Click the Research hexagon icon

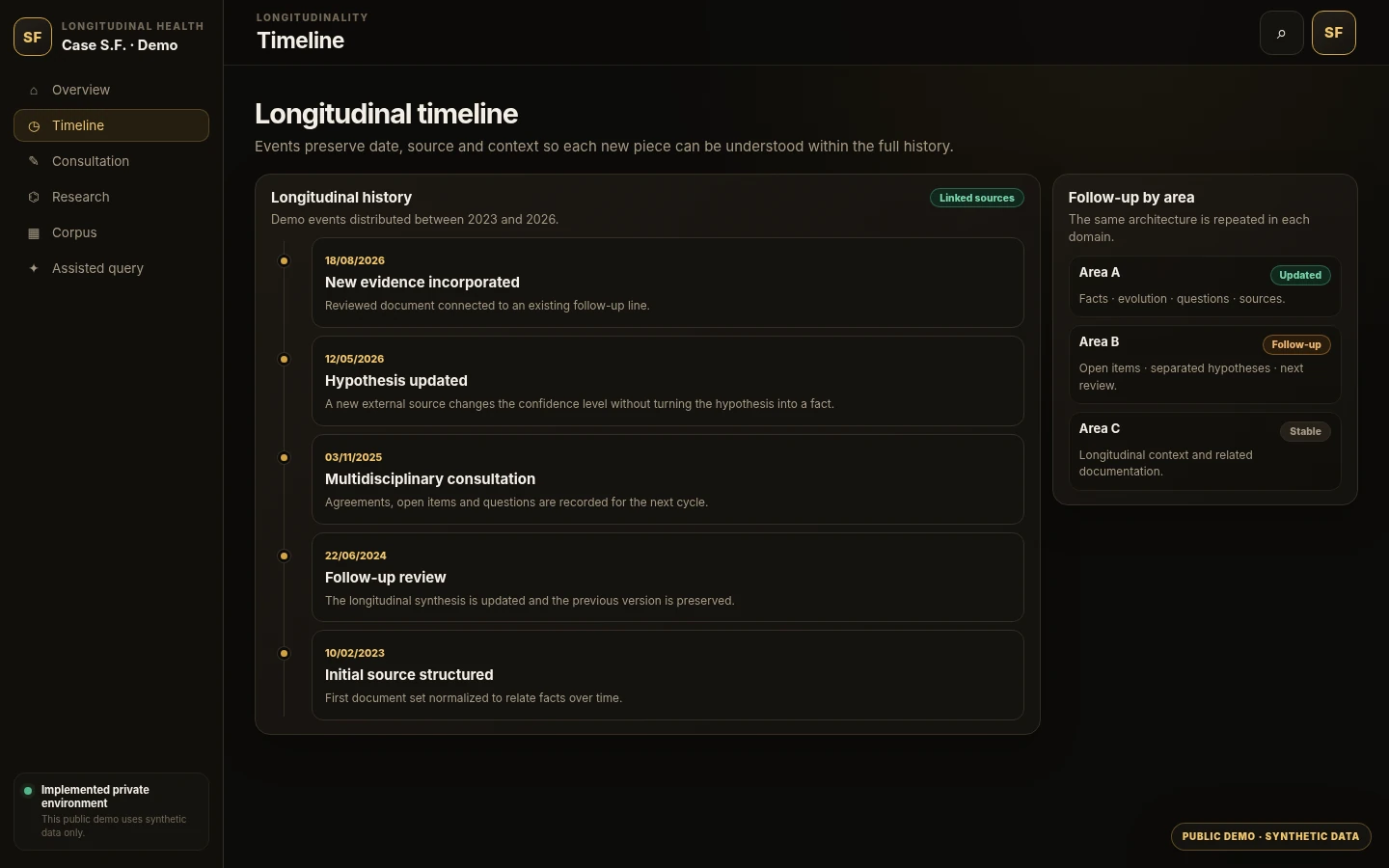point(34,197)
